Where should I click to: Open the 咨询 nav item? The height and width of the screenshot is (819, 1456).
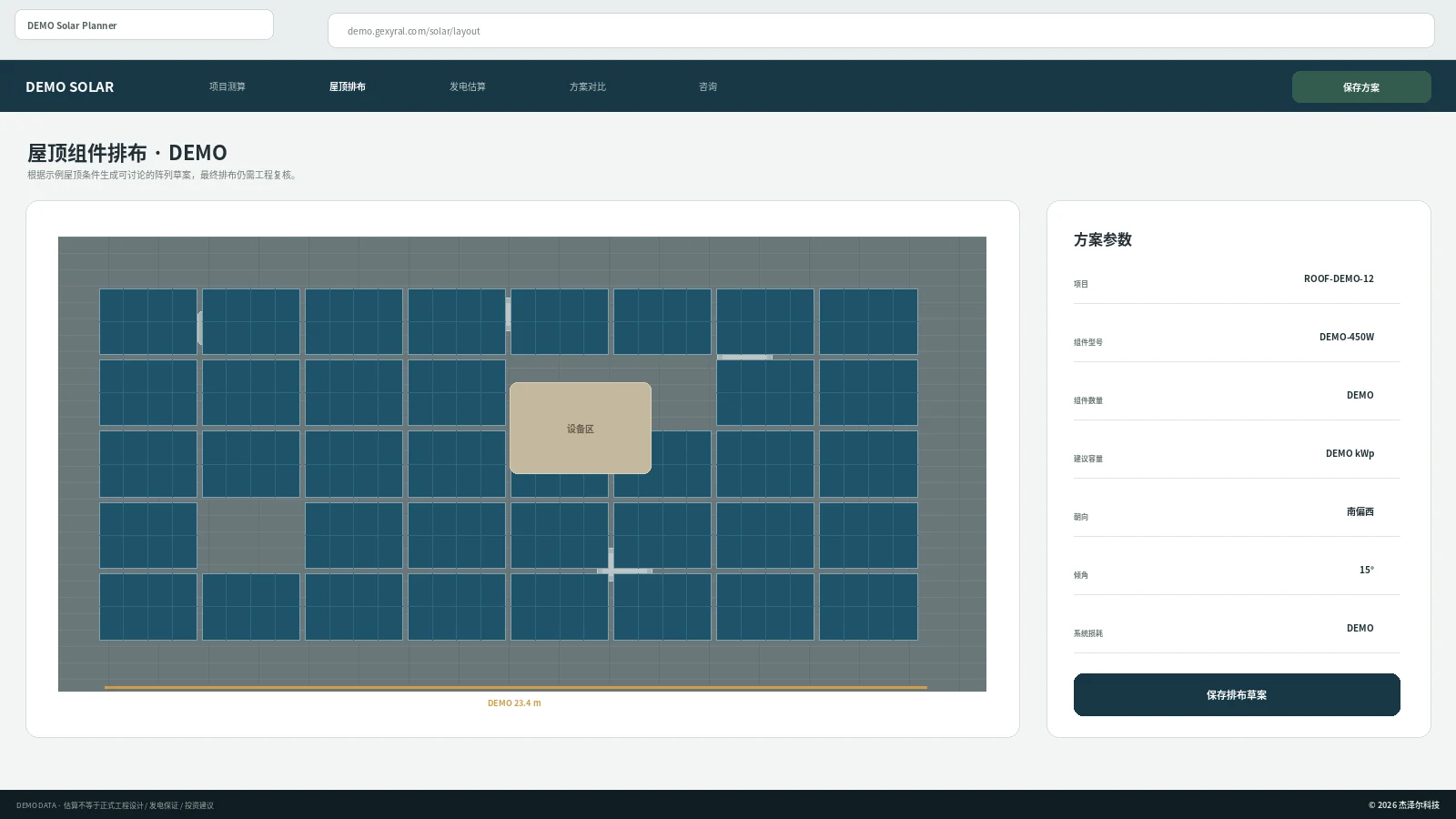[x=707, y=86]
